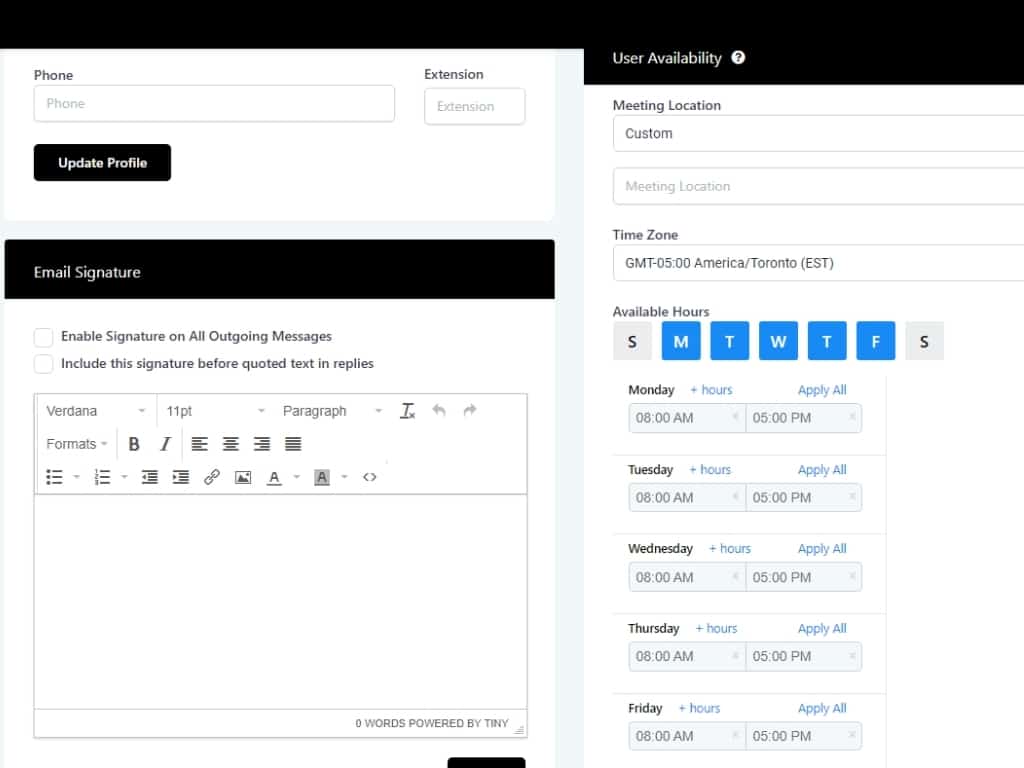1024x768 pixels.
Task: Toggle bold formatting in signature editor
Action: point(134,444)
